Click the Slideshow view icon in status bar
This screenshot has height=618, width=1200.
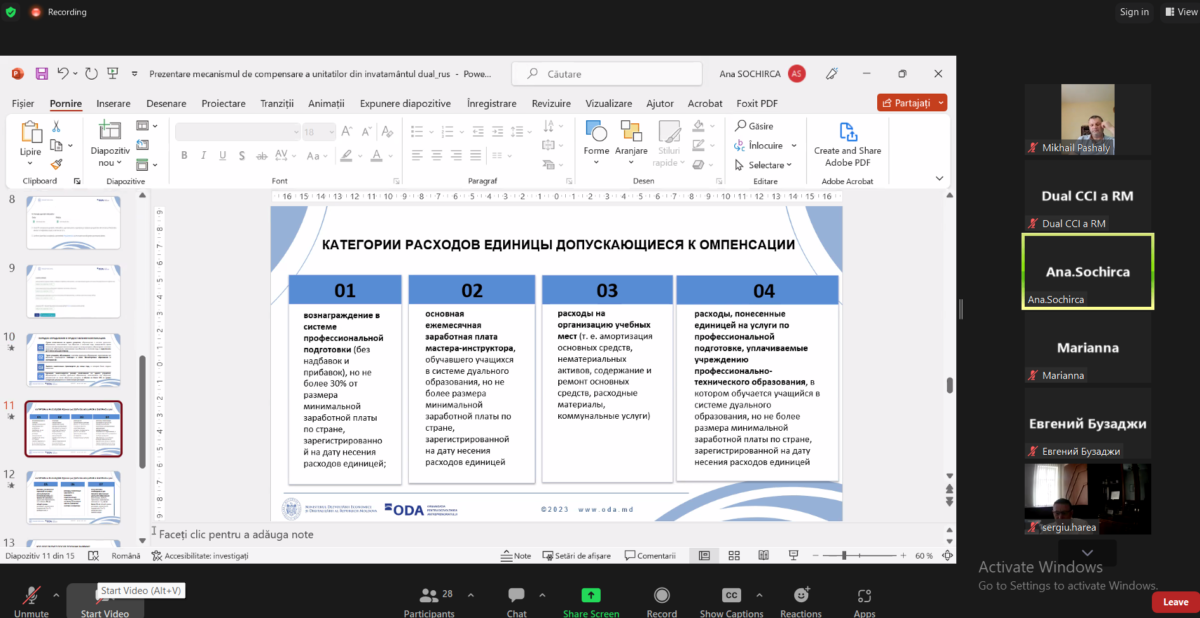pos(792,555)
